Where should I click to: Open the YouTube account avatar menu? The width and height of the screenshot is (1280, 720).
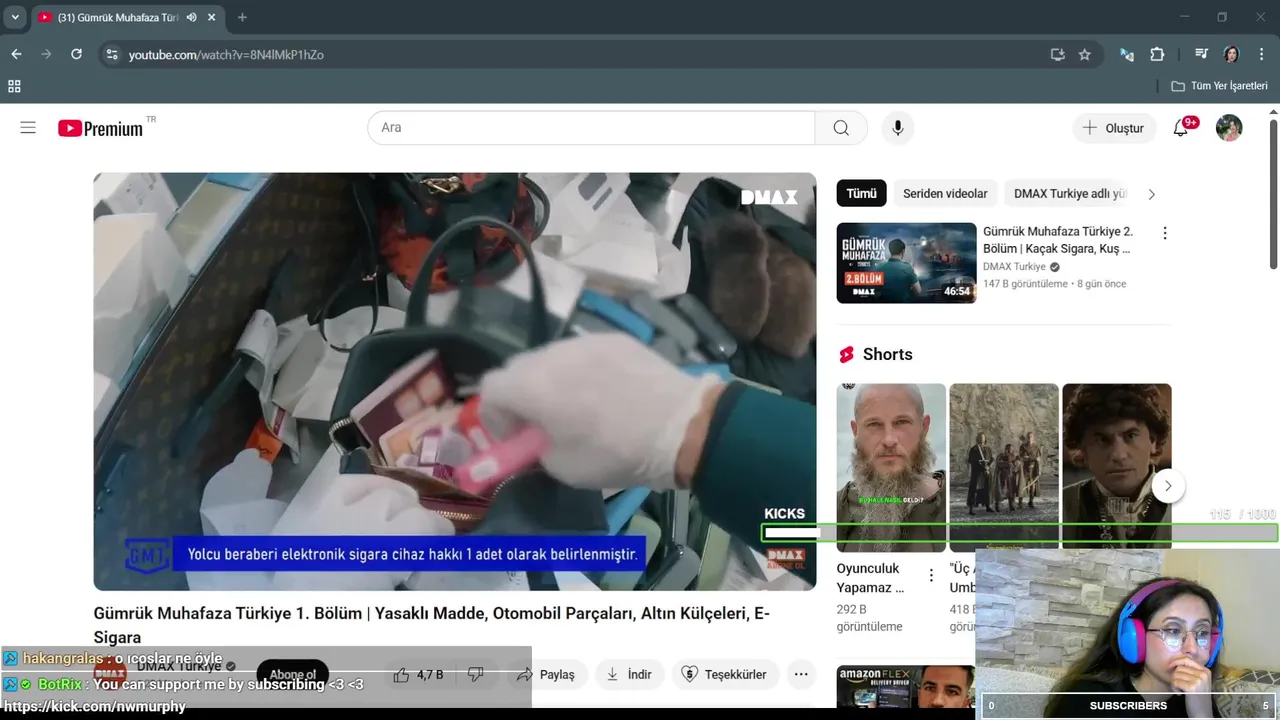coord(1229,128)
